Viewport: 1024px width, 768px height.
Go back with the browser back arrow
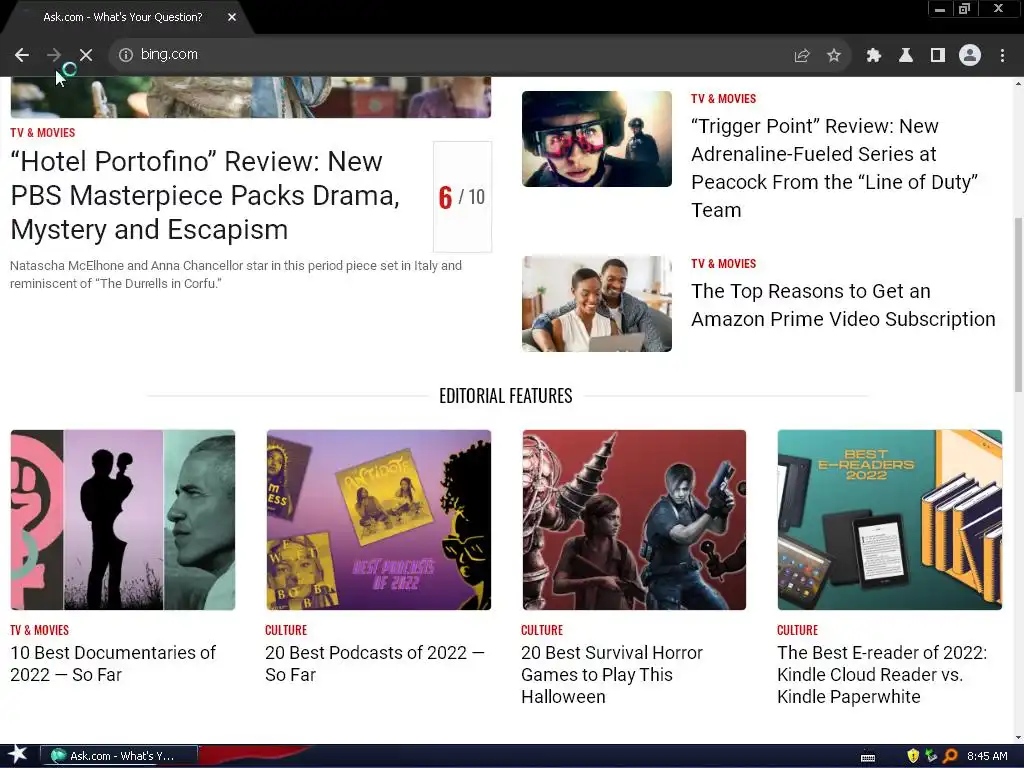[22, 55]
